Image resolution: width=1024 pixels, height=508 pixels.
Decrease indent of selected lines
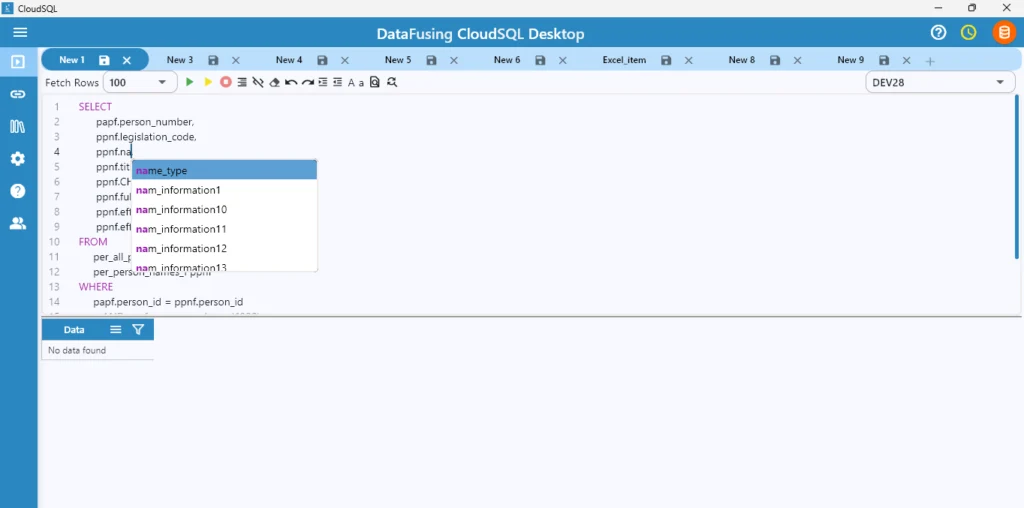(338, 82)
